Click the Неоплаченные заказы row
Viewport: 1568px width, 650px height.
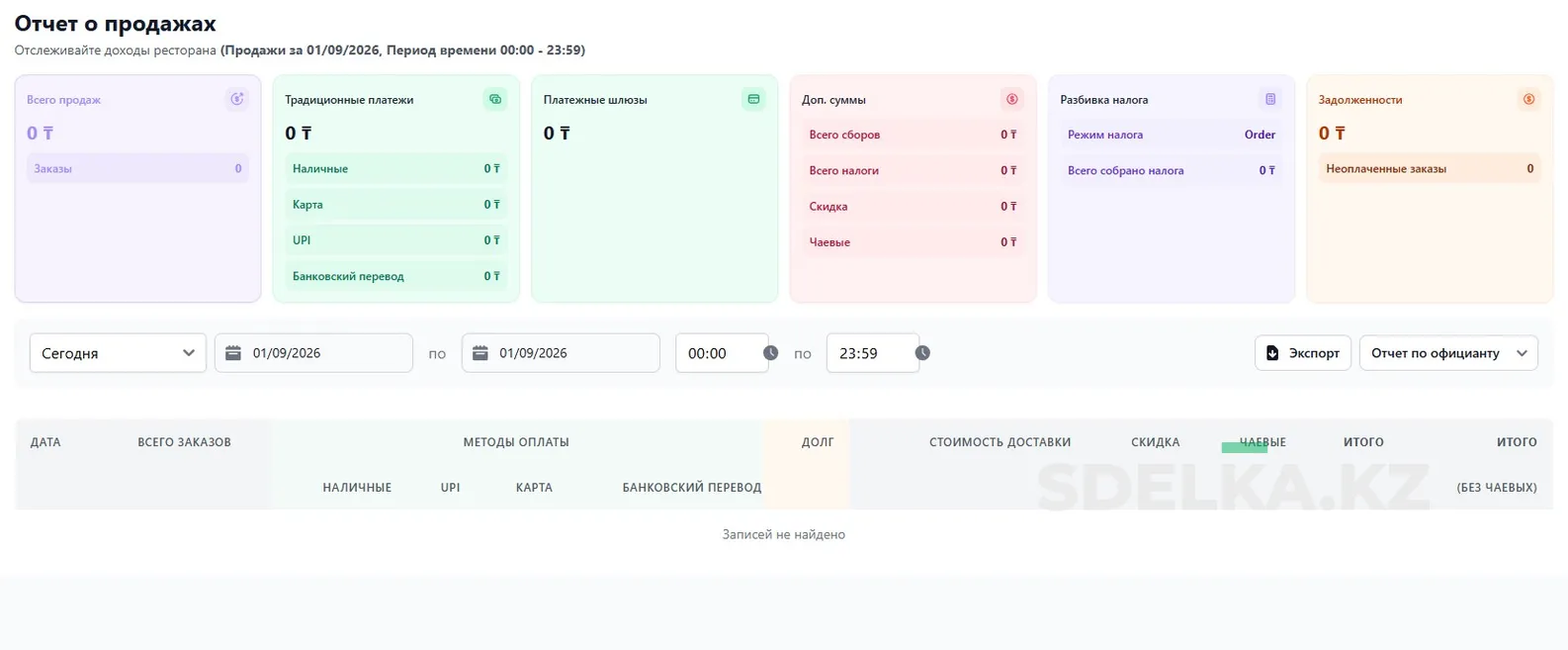1429,169
